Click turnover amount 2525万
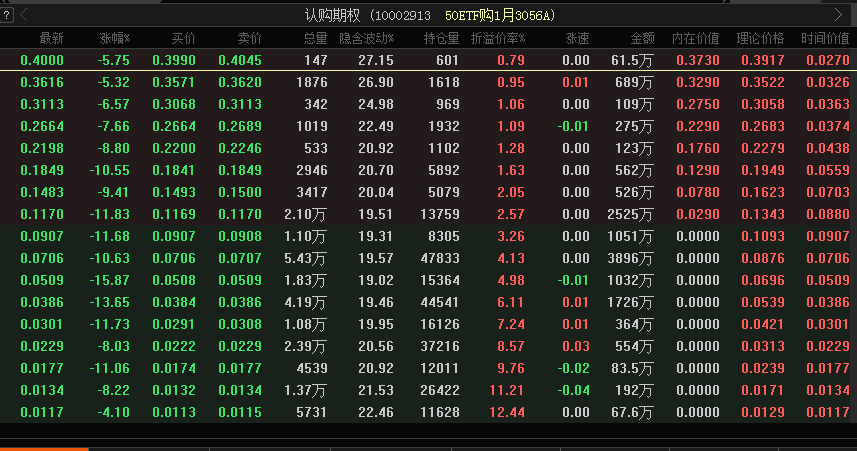This screenshot has width=857, height=451. [x=630, y=215]
